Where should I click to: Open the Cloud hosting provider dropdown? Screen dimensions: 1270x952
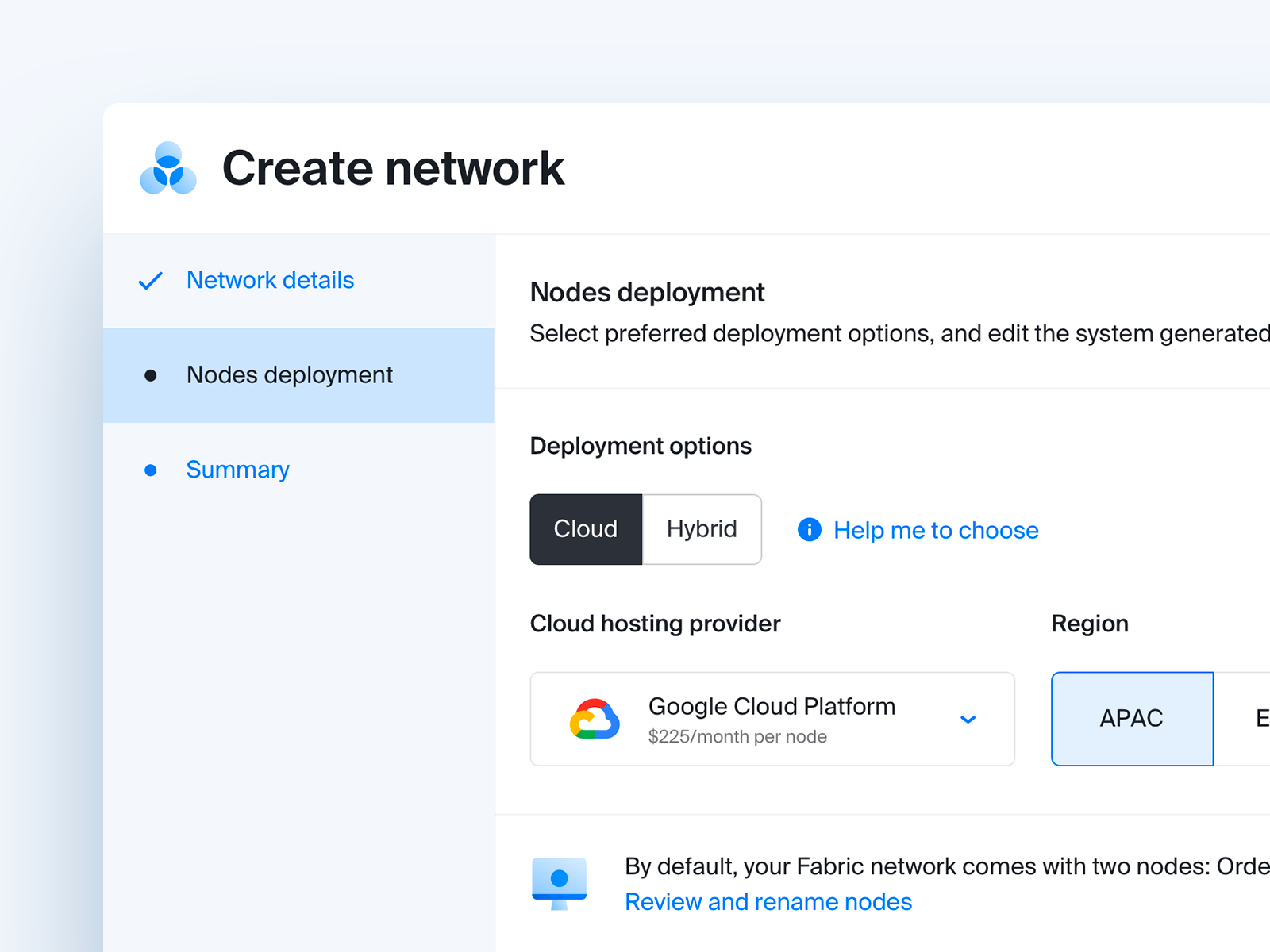772,719
